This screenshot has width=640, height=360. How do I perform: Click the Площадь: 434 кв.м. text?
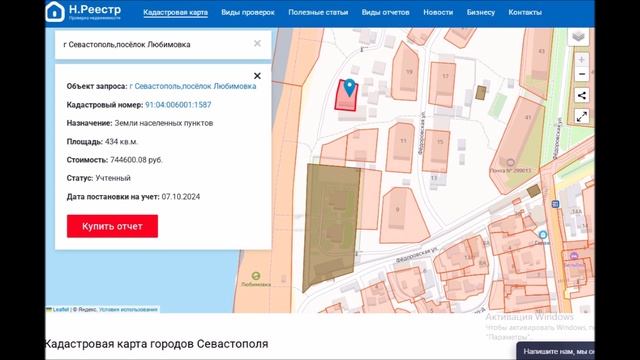[x=102, y=142]
